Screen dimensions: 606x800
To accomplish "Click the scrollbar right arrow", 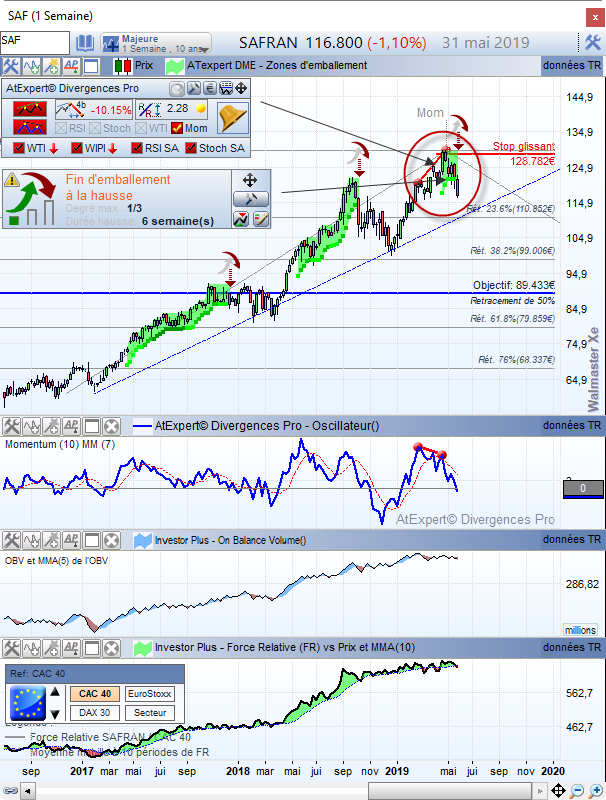I will tap(540, 792).
